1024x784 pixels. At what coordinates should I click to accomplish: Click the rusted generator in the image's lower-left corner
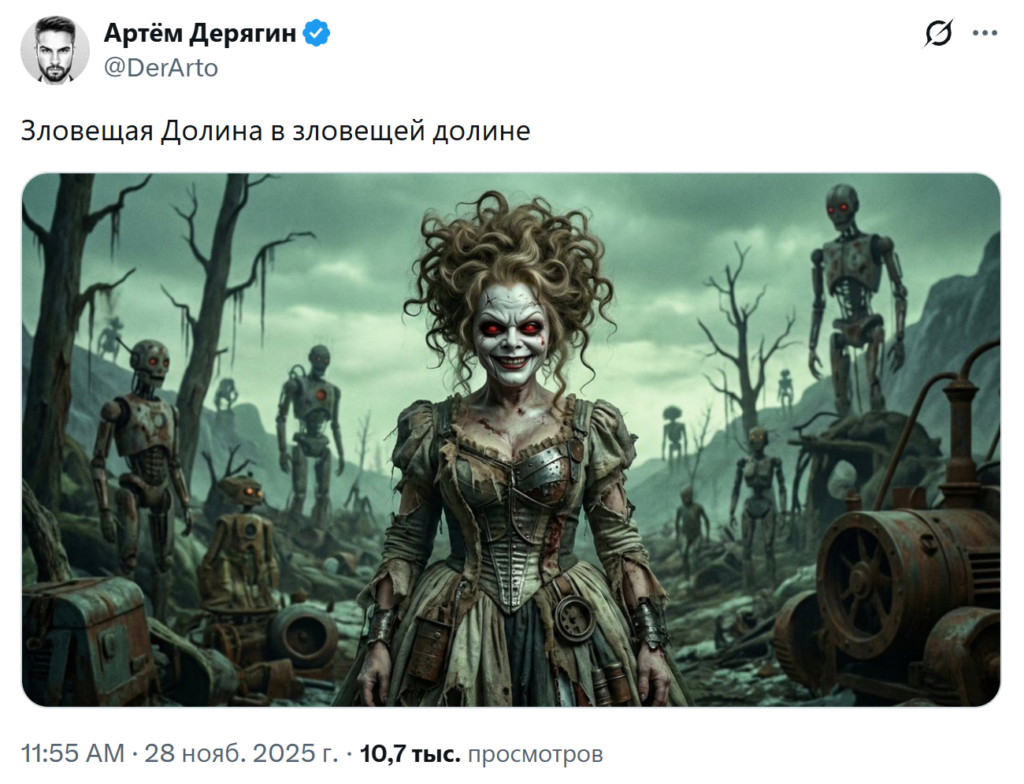pos(85,640)
